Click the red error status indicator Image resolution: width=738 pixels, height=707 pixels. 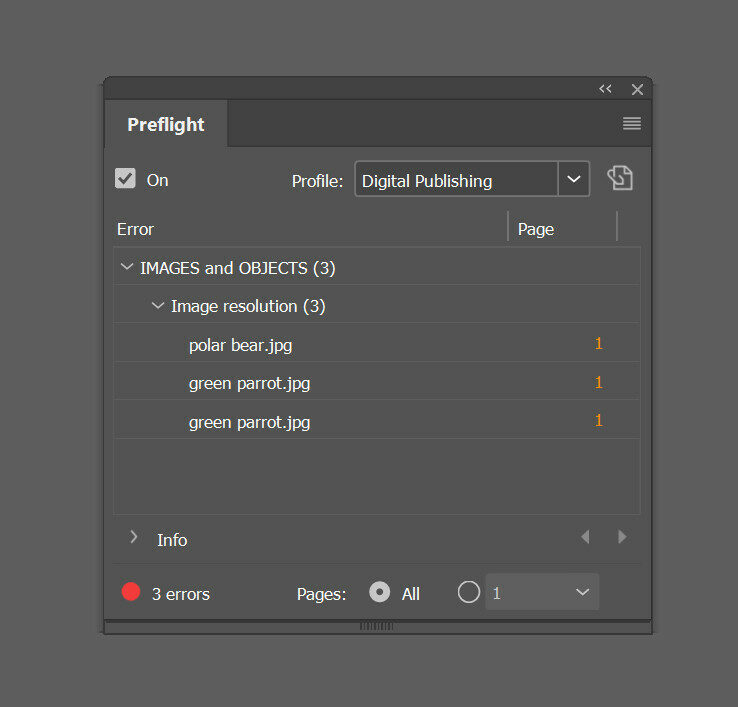pyautogui.click(x=131, y=592)
